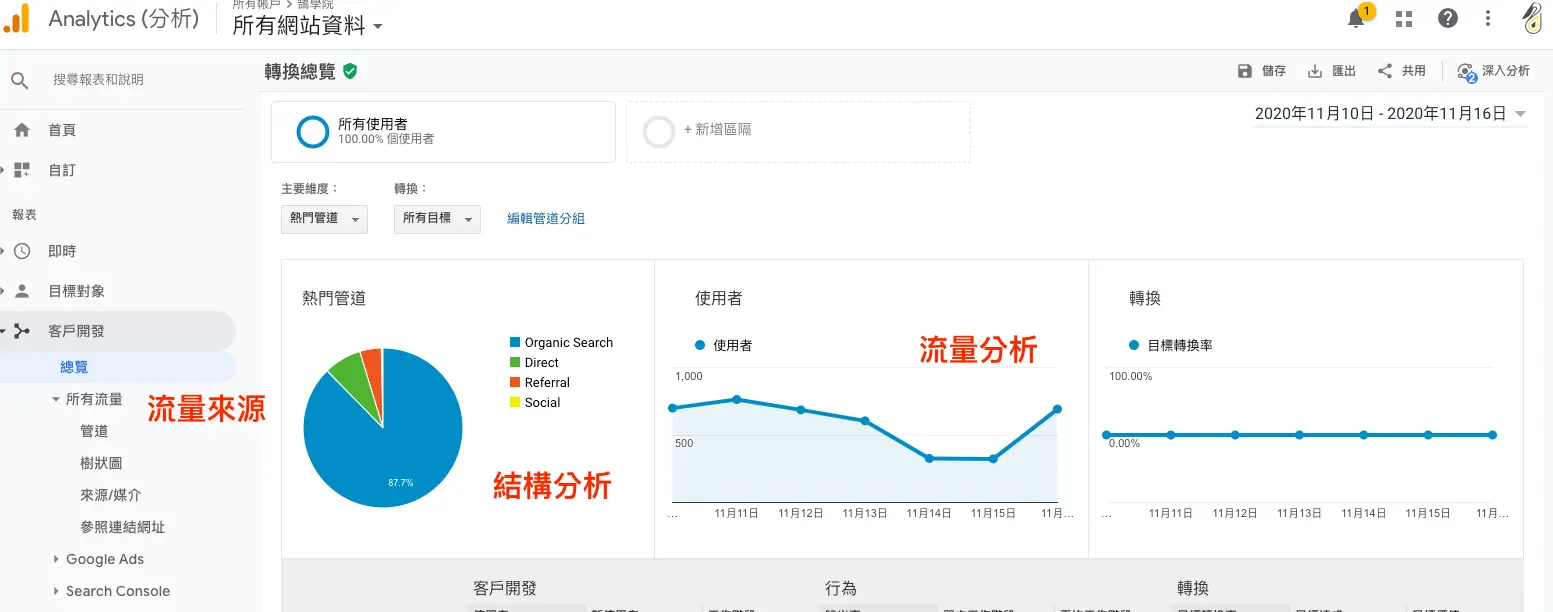Image resolution: width=1553 pixels, height=612 pixels.
Task: Open the 樹狀圖 report
Action: [101, 463]
